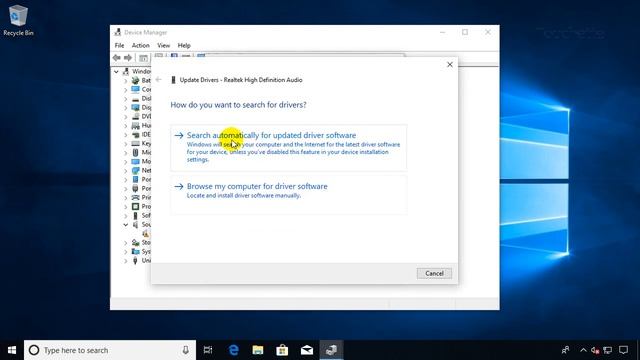The width and height of the screenshot is (640, 360).
Task: Open the Action Center notifications icon
Action: [623, 350]
